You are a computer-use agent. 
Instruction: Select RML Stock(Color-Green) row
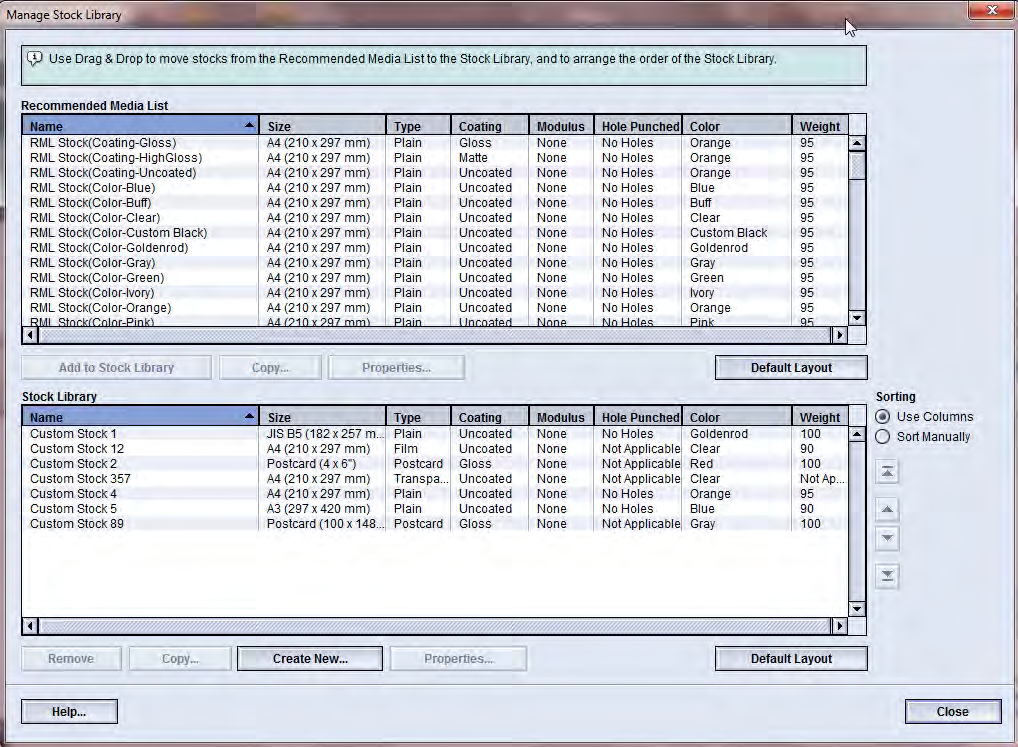(x=435, y=277)
